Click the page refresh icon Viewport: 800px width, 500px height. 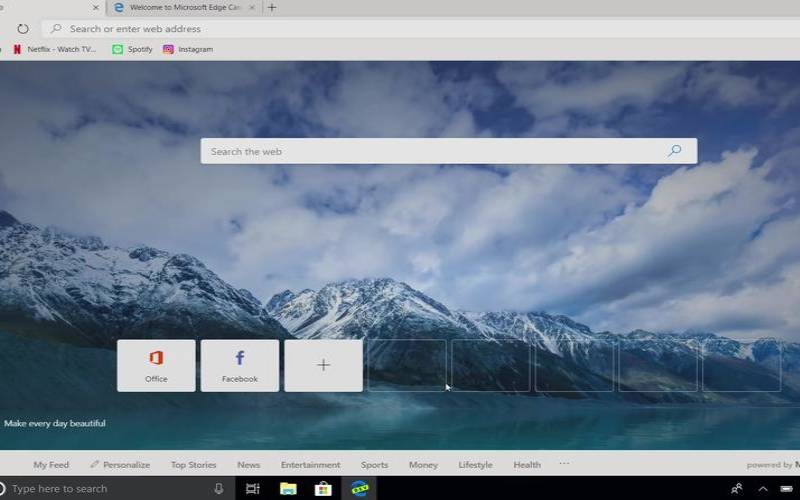[23, 29]
